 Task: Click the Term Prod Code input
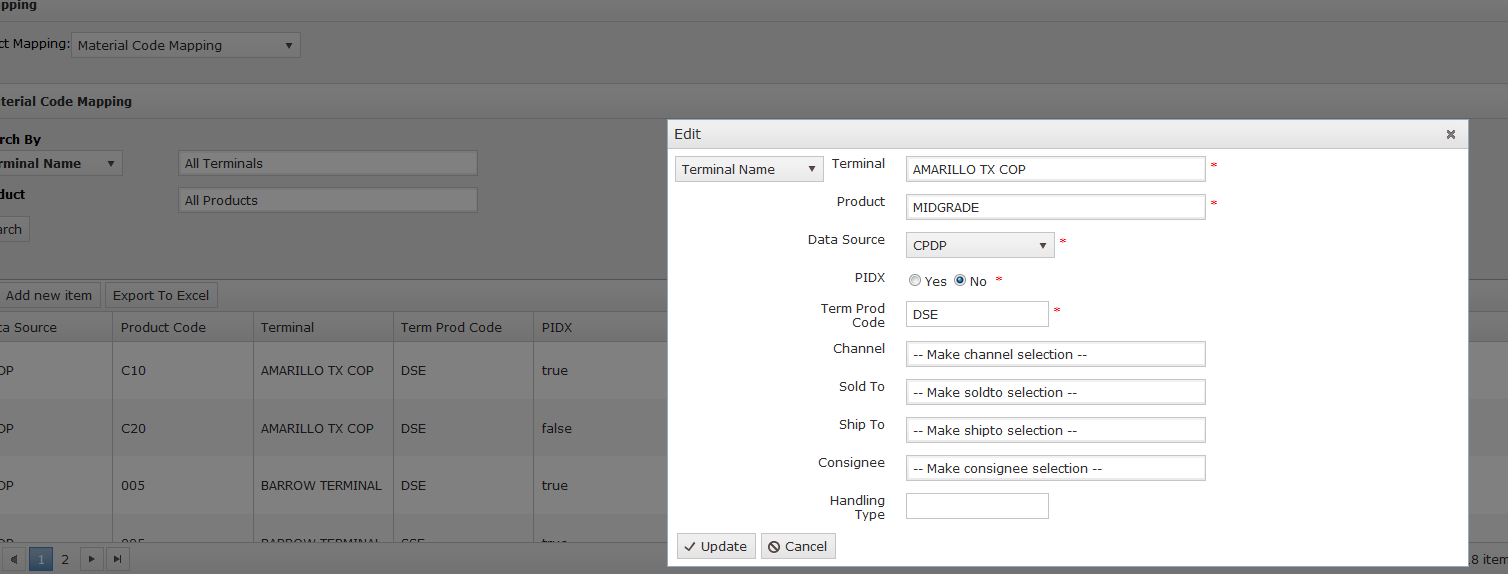pos(977,314)
